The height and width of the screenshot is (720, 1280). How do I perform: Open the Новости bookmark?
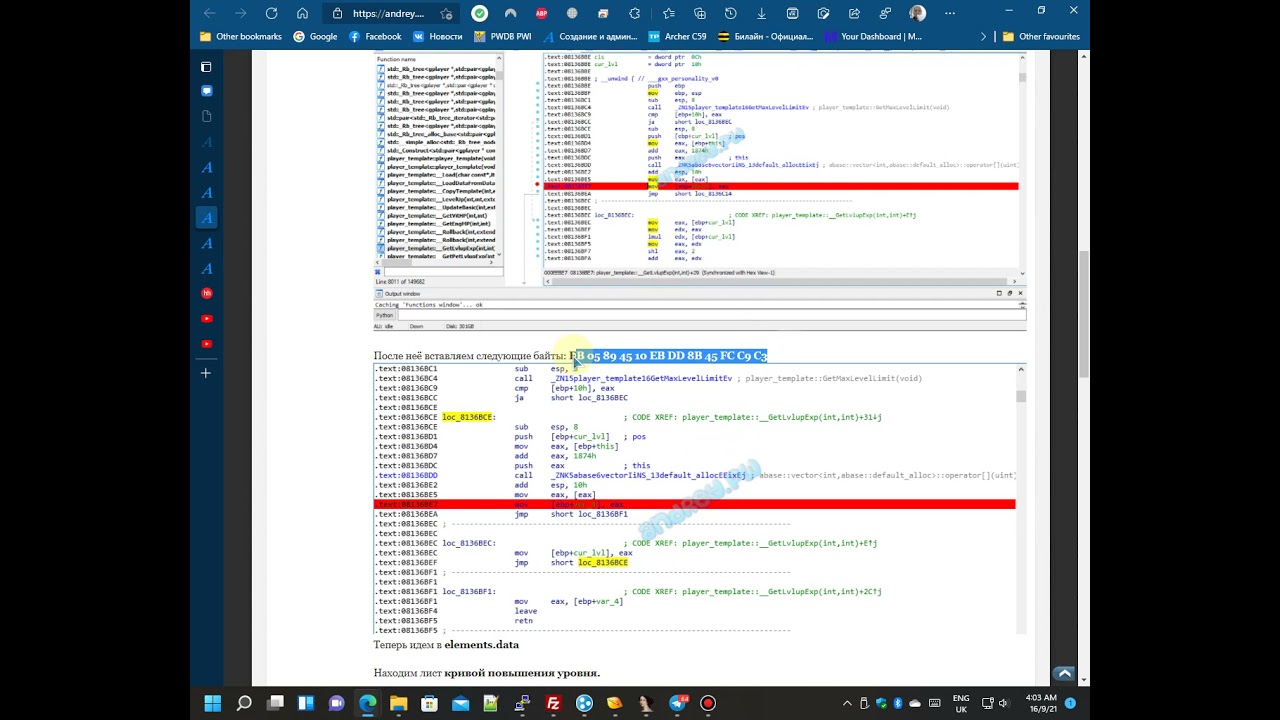[x=438, y=37]
